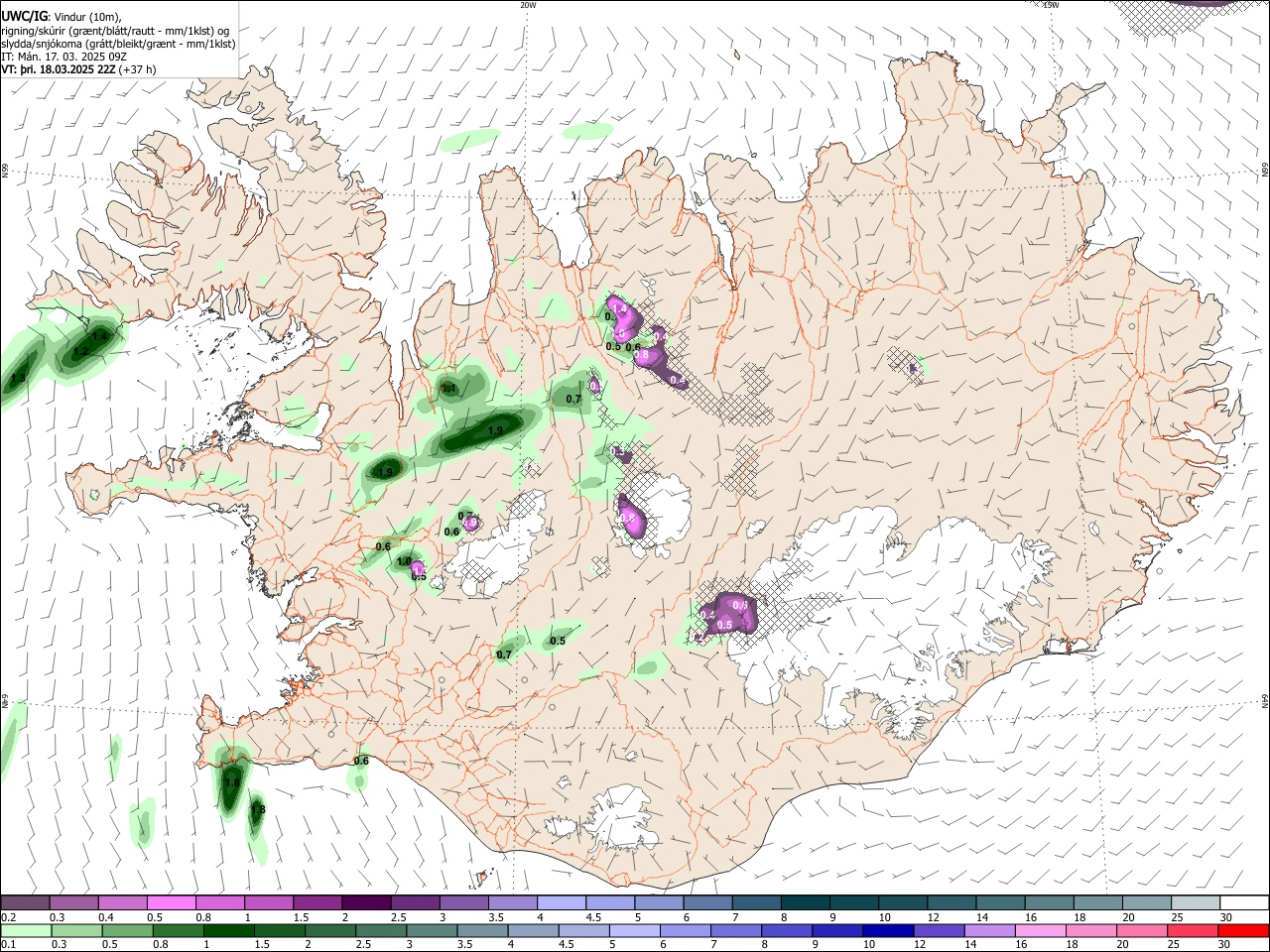Select the darkest green 1 swatch in rain scale

pyautogui.click(x=229, y=930)
